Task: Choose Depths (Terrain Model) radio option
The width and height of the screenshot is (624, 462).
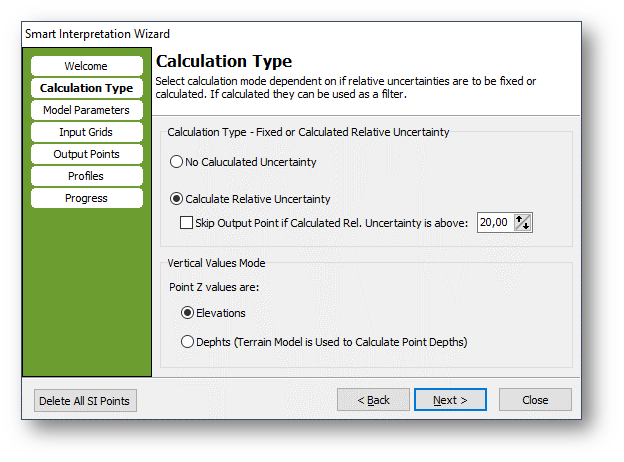Action: pyautogui.click(x=187, y=342)
